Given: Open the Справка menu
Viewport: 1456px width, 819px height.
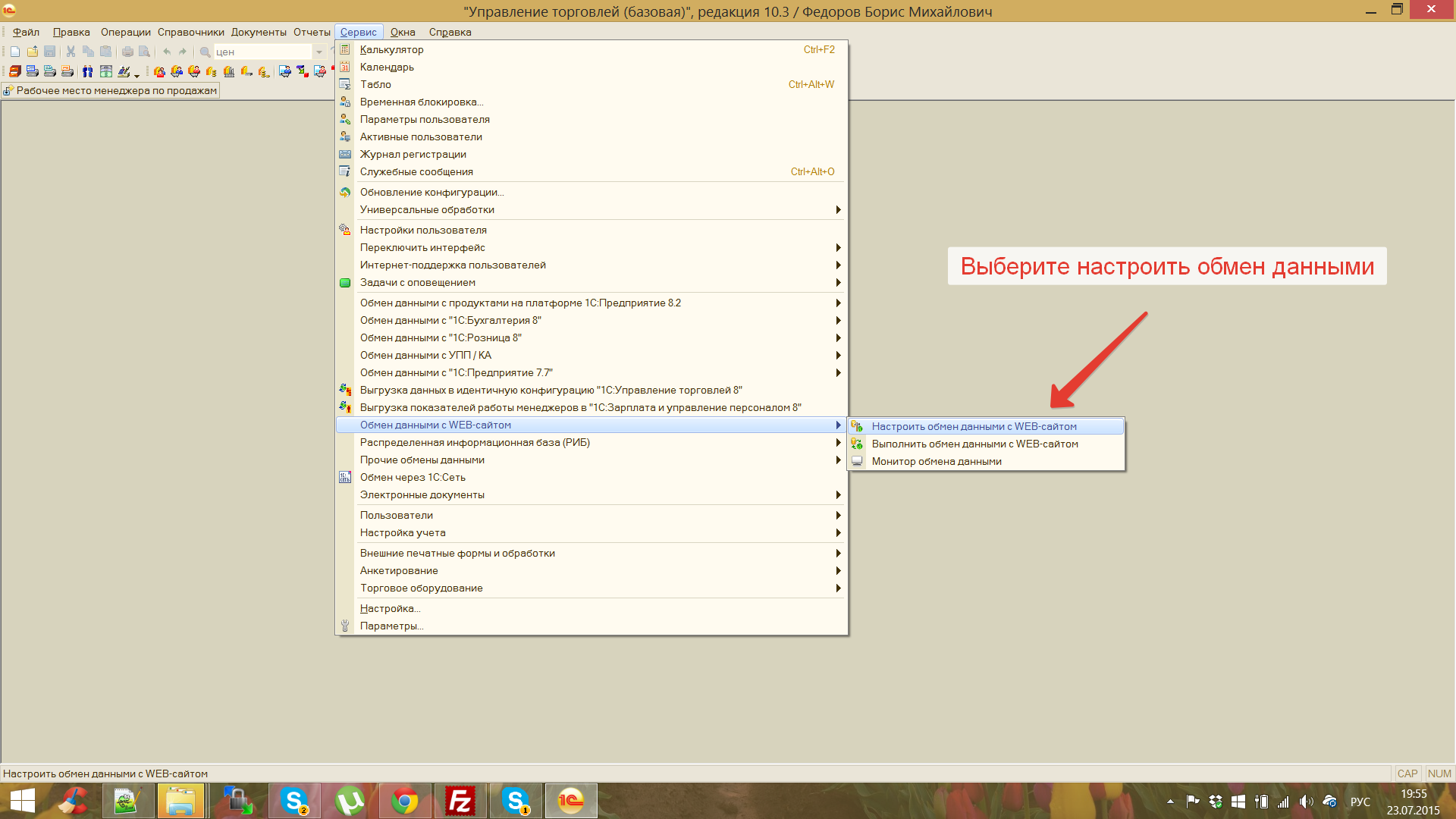Looking at the screenshot, I should 450,32.
